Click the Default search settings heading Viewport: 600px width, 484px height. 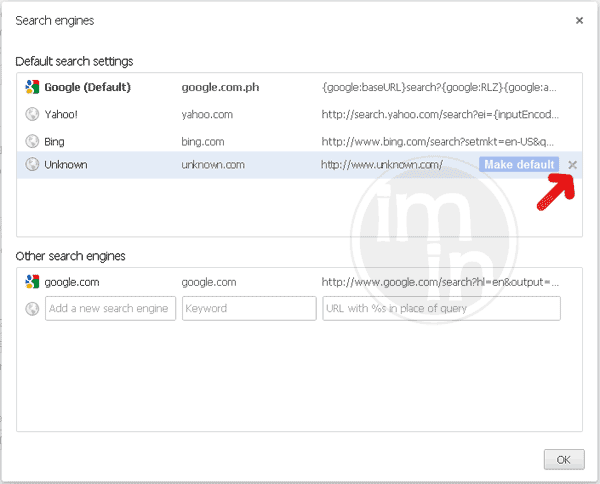(74, 61)
